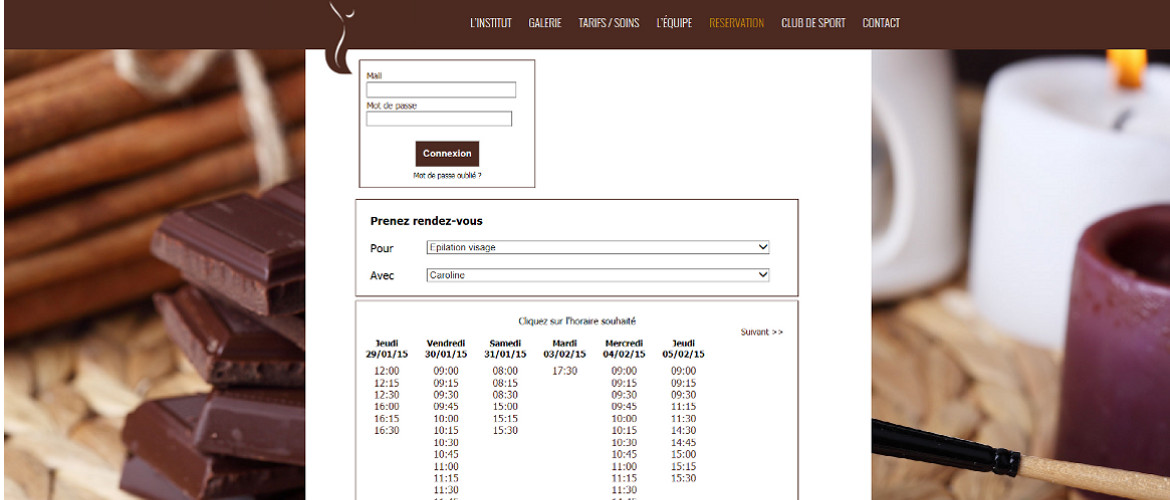The height and width of the screenshot is (500, 1170).
Task: Book Vendredi 30/01/15 at 11:30
Action: point(446,490)
